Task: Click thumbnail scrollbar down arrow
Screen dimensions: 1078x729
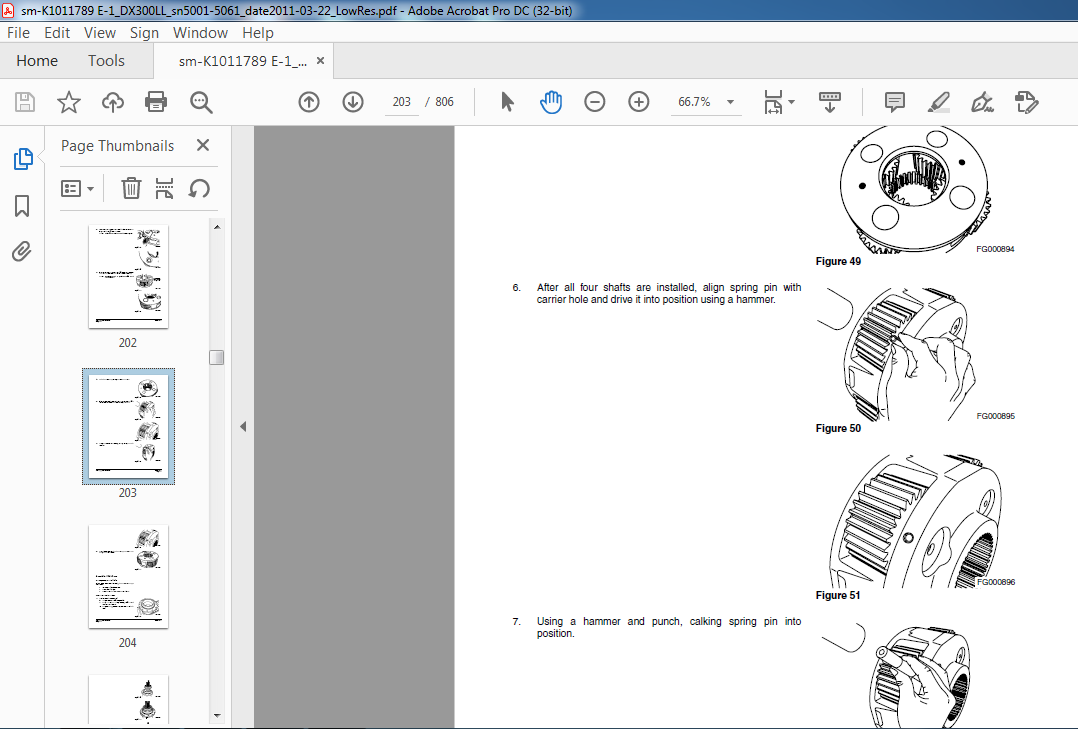Action: click(x=217, y=715)
